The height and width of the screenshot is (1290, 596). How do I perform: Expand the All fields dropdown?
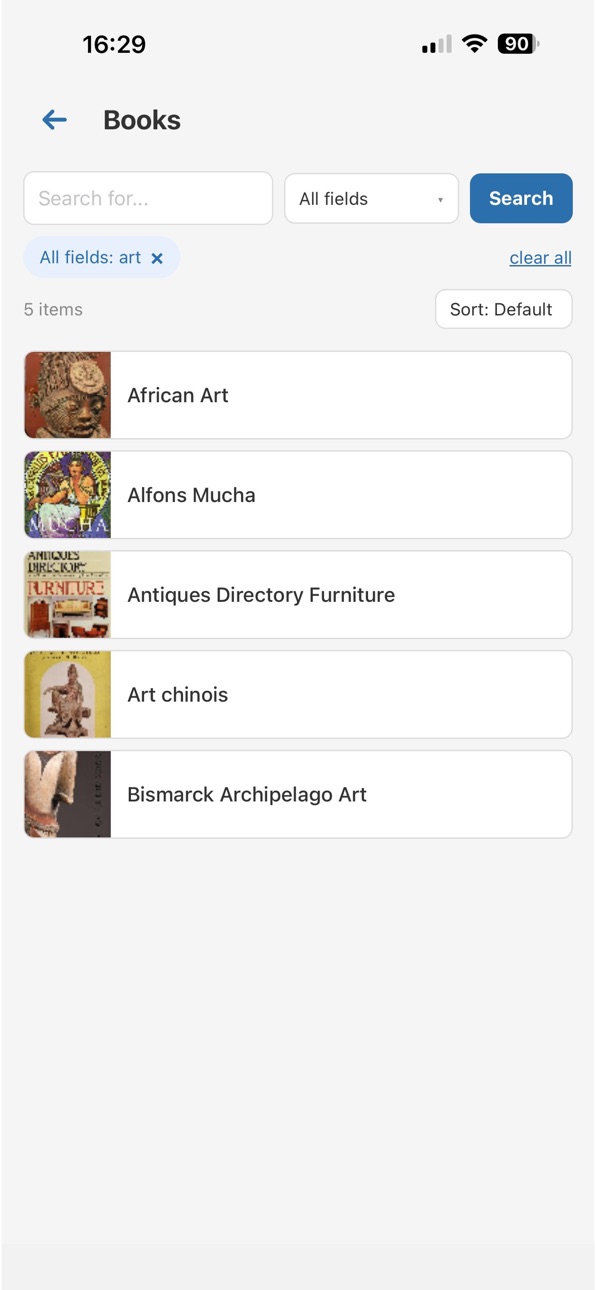(371, 198)
